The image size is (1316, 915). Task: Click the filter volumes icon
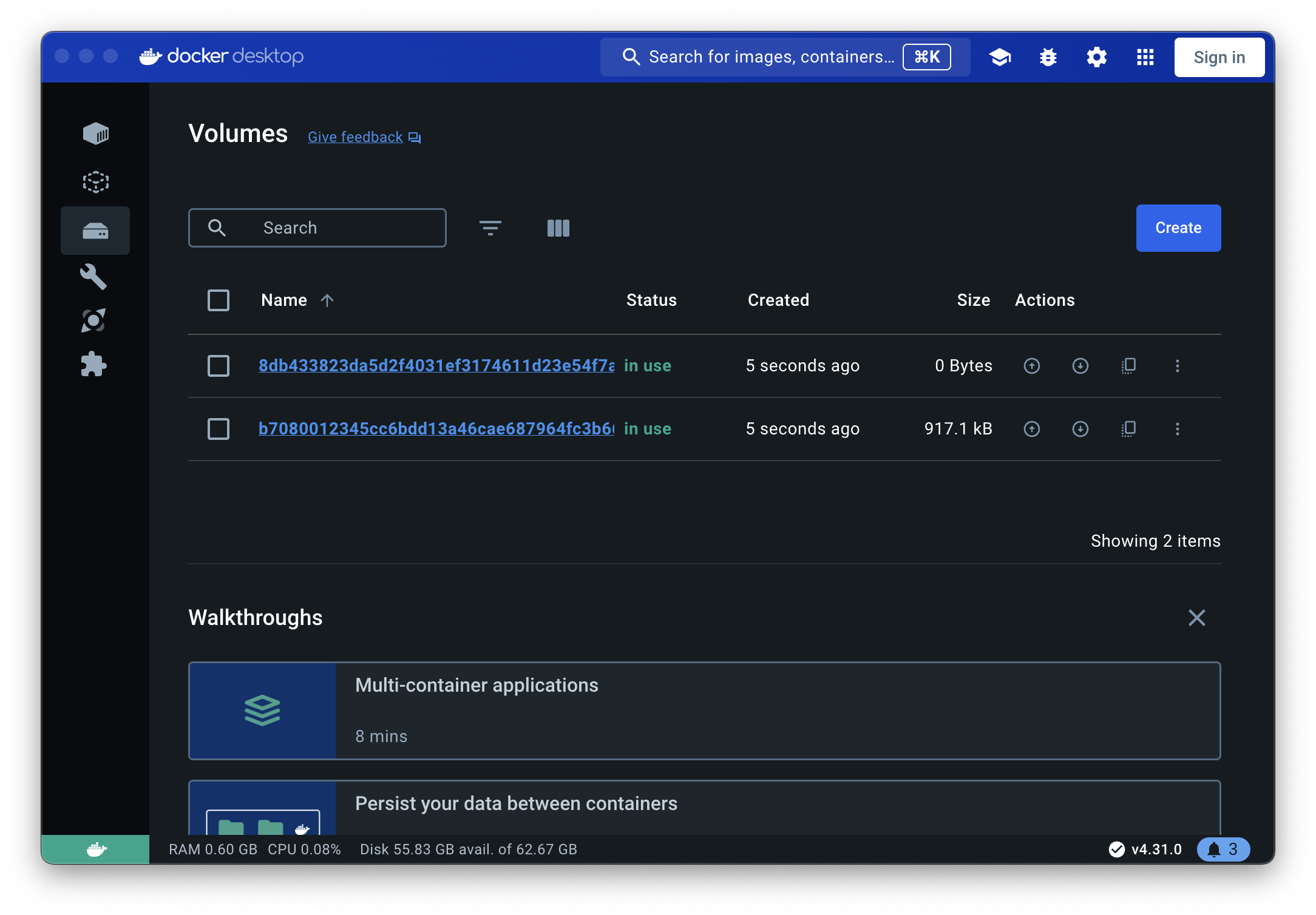point(490,228)
